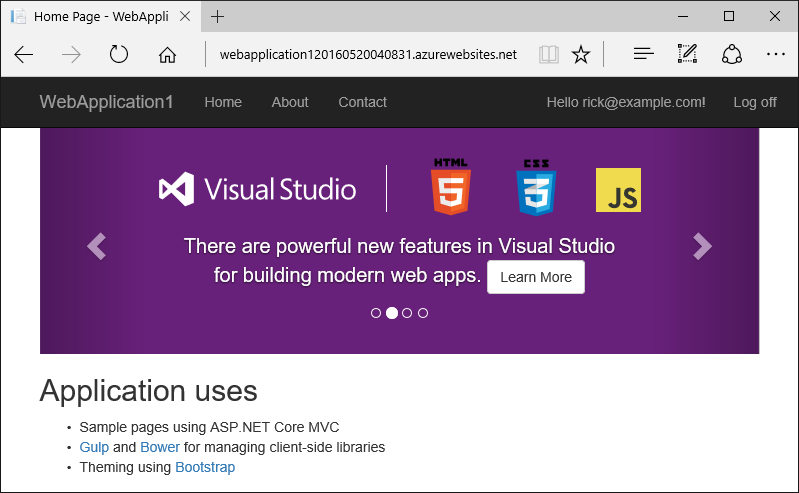Screen dimensions: 799x493
Task: Click the Learn More button
Action: coord(536,277)
